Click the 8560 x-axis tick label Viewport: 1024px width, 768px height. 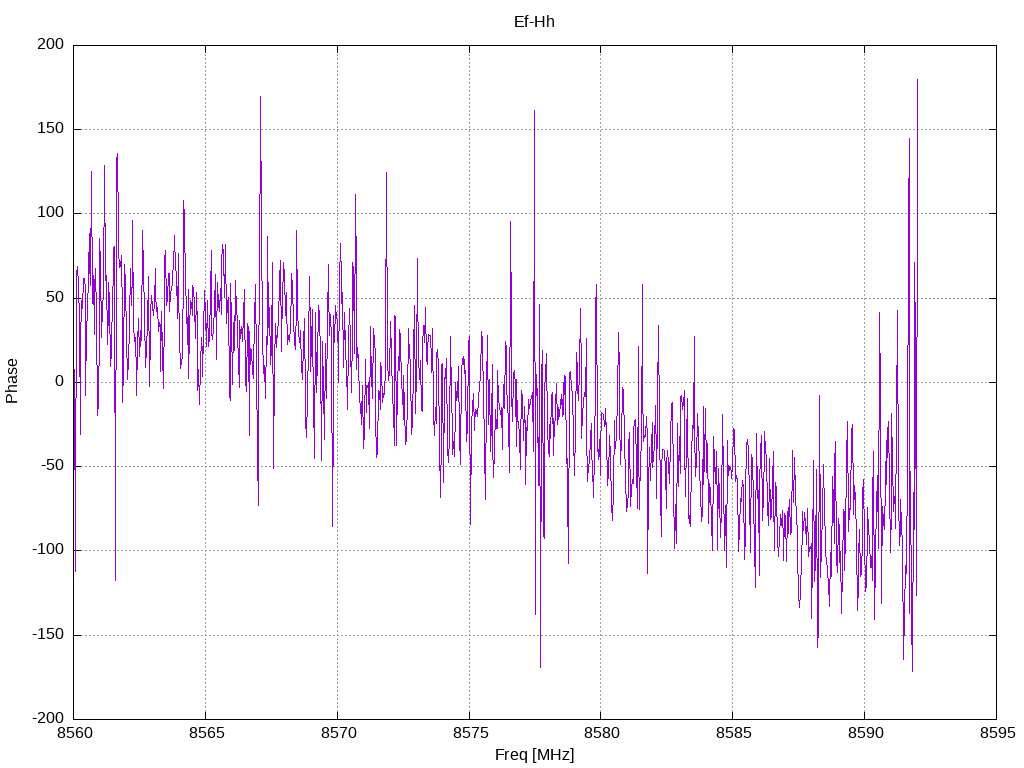pos(74,733)
